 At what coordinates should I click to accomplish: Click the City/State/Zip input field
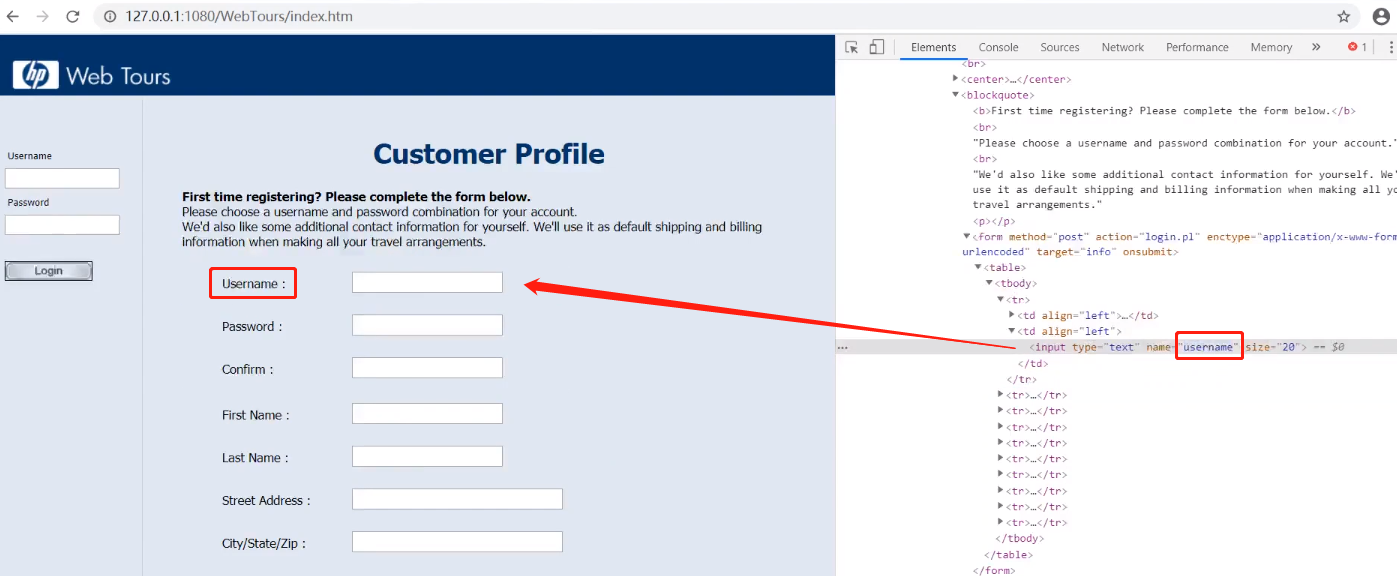coord(457,542)
